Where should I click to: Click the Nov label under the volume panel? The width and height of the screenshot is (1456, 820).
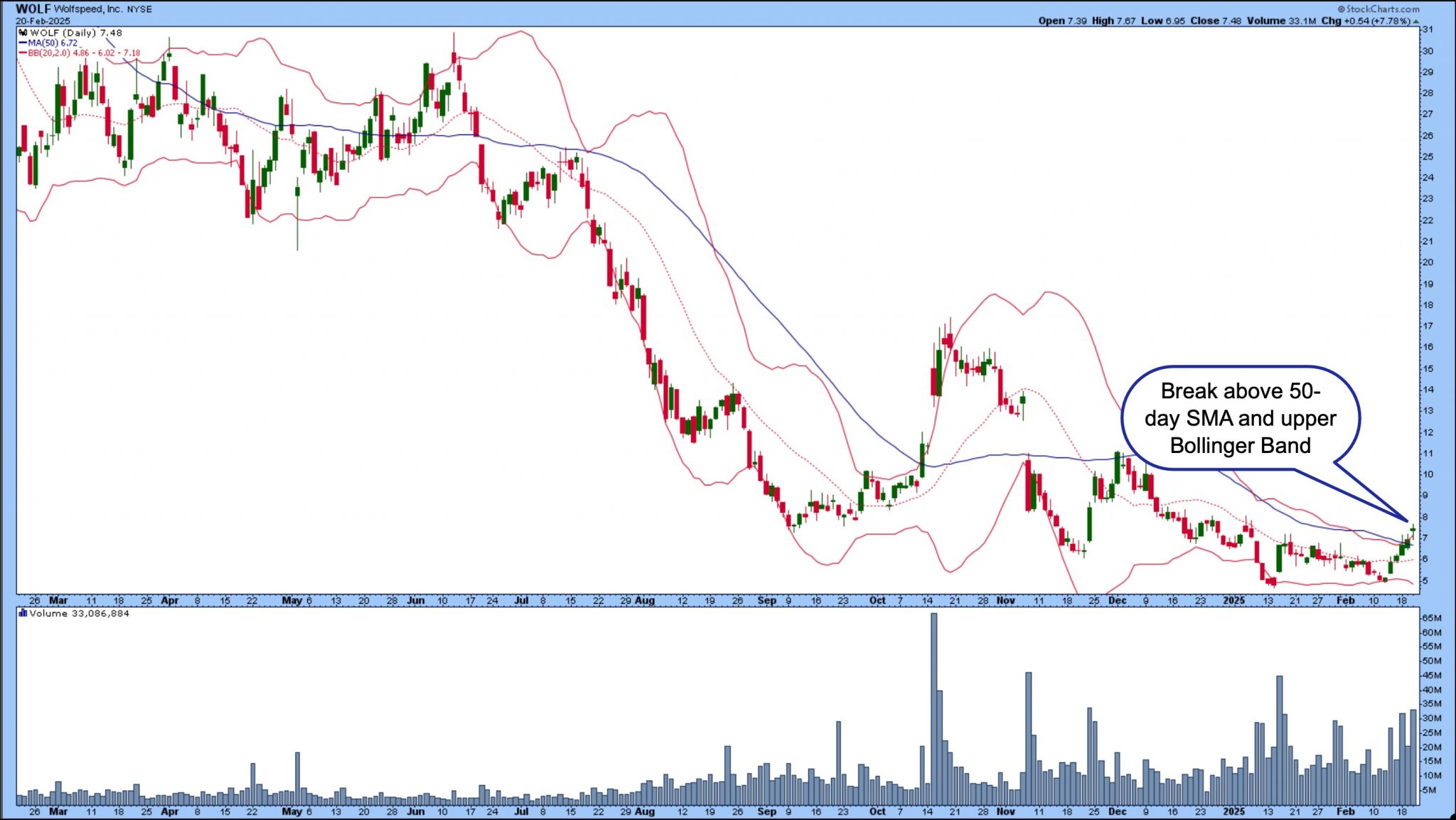[1006, 811]
